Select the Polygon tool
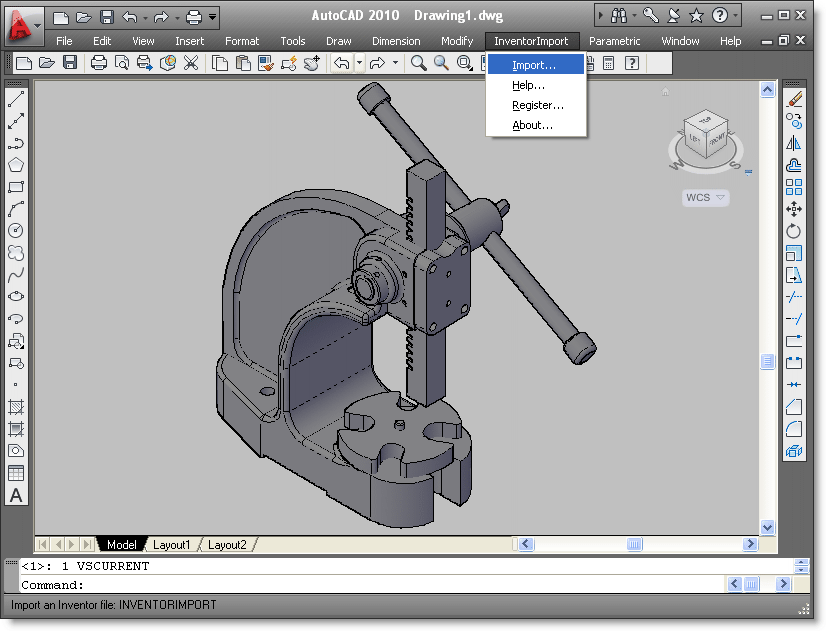This screenshot has height=631, width=826. pos(16,165)
